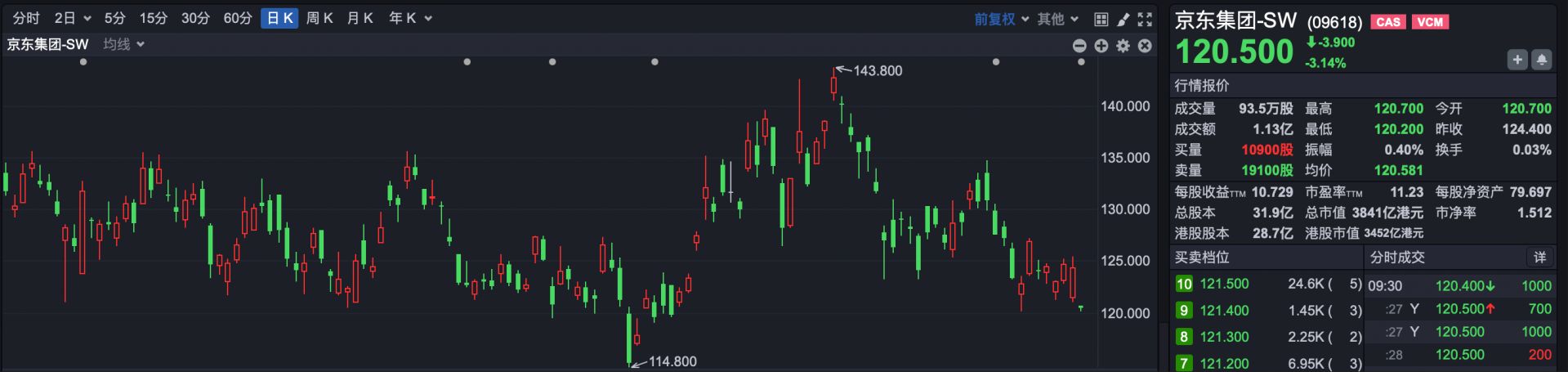This screenshot has width=1568, height=372.
Task: Open the multi-chart grid layout icon
Action: tap(1101, 19)
